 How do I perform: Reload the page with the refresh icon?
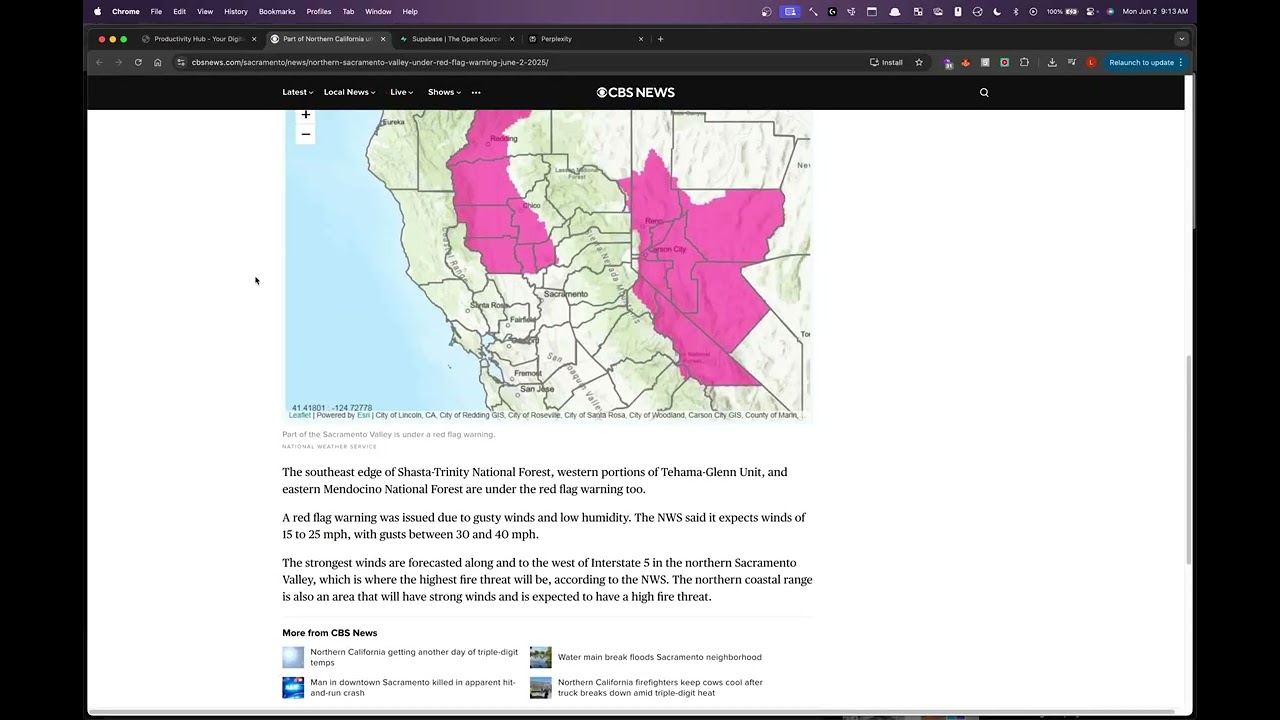[138, 62]
